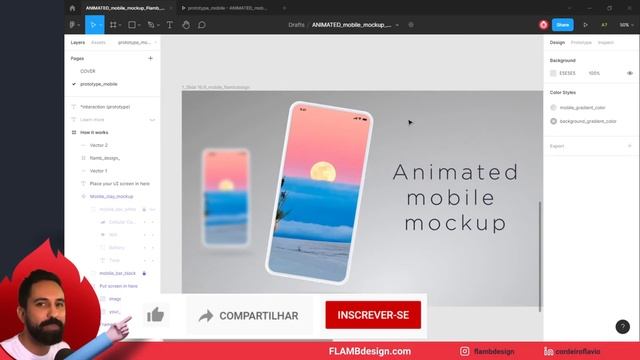Screen dimensions: 640x360
Task: Expand the prototype_mobile page dropdown
Action: 137,42
